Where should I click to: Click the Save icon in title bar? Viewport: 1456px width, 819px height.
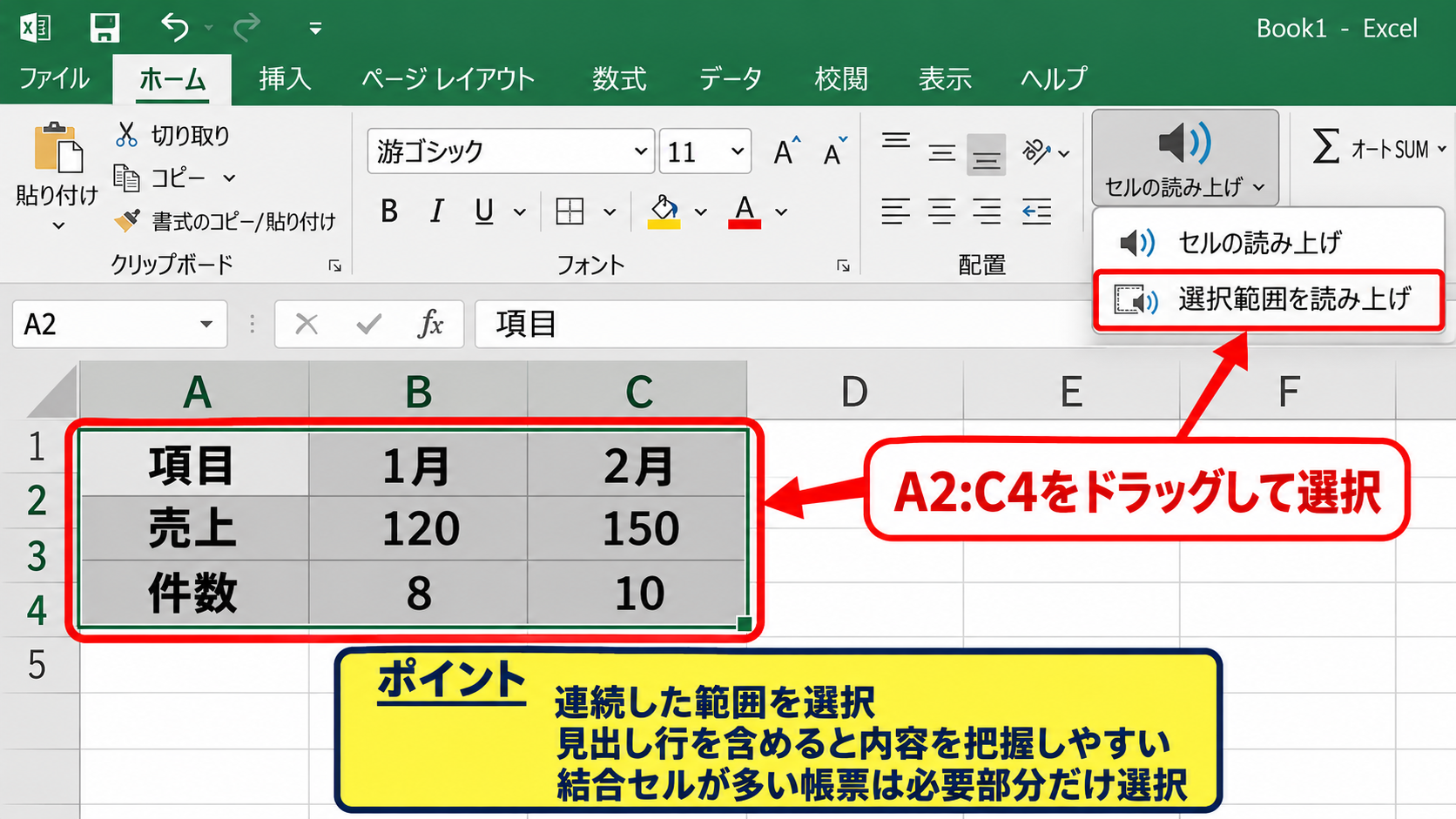104,28
